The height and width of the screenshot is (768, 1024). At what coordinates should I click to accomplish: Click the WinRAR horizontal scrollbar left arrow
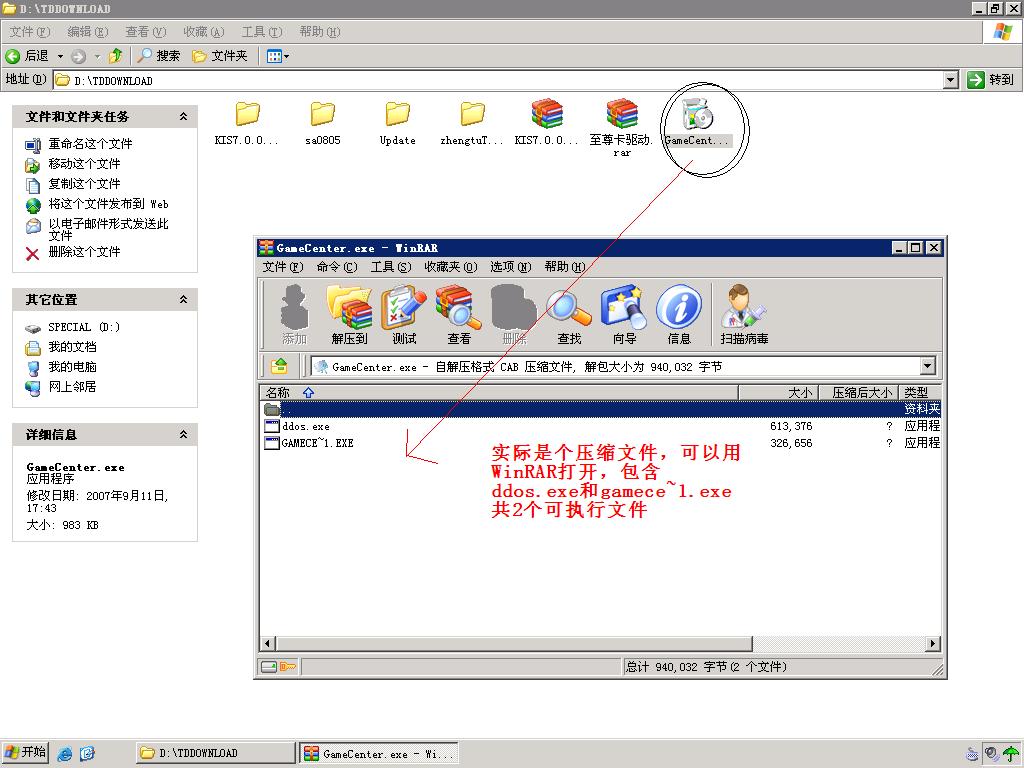pos(267,644)
